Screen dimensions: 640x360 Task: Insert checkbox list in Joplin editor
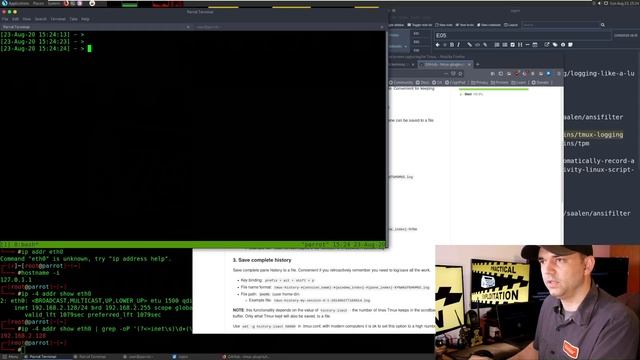click(x=512, y=45)
